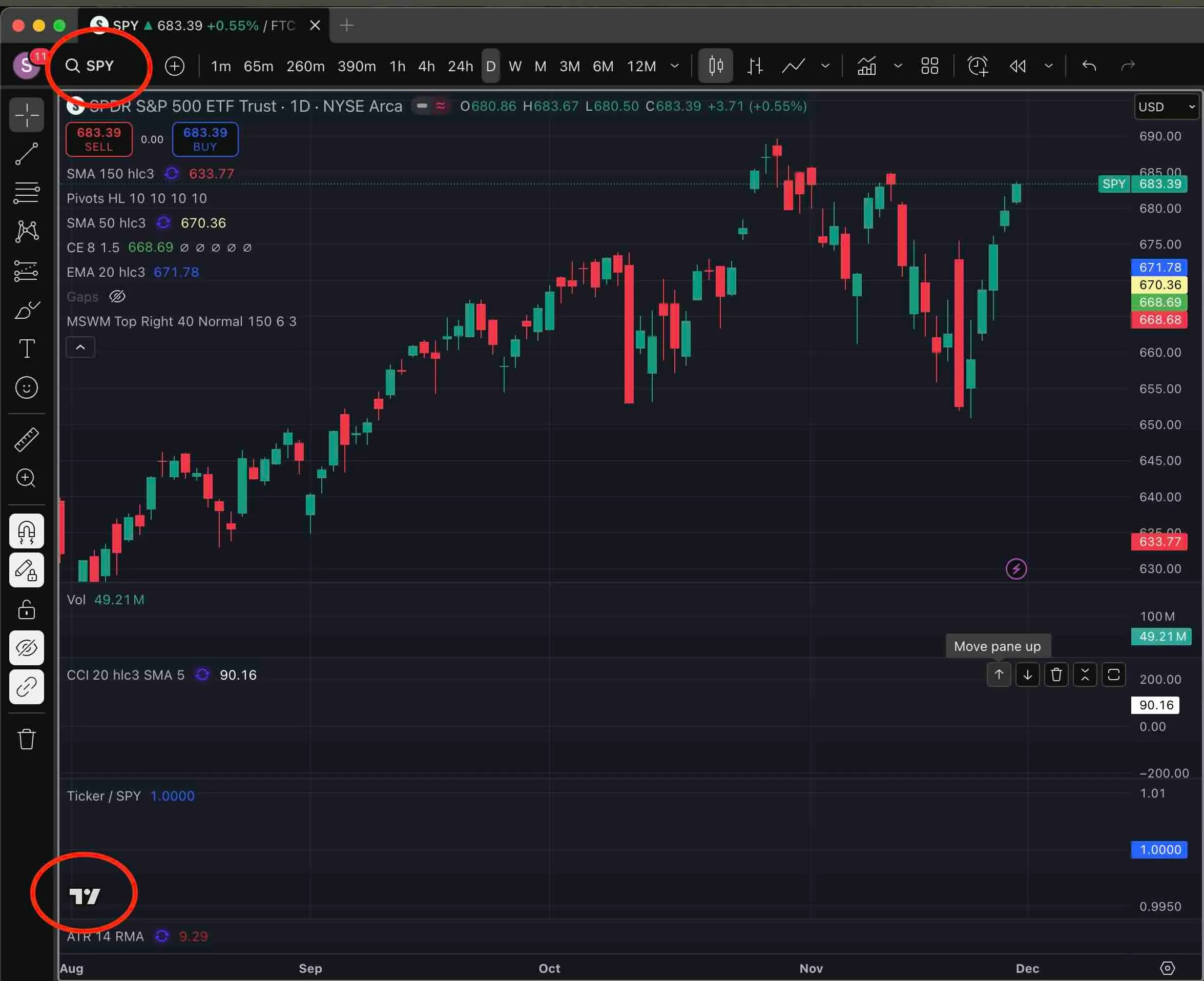
Task: Start Bar Replay mode
Action: [1018, 66]
